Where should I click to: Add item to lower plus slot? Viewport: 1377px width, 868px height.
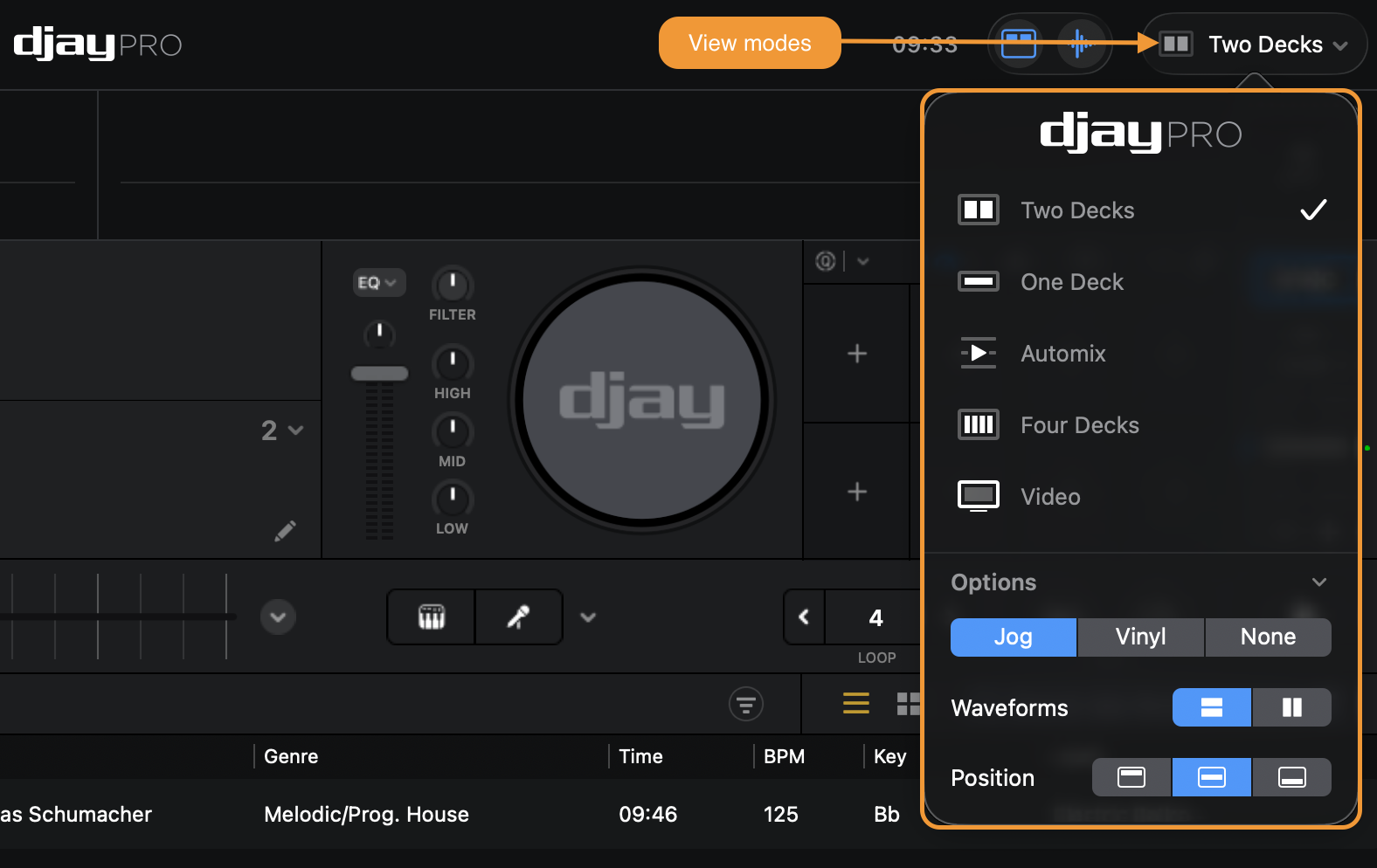pos(857,492)
